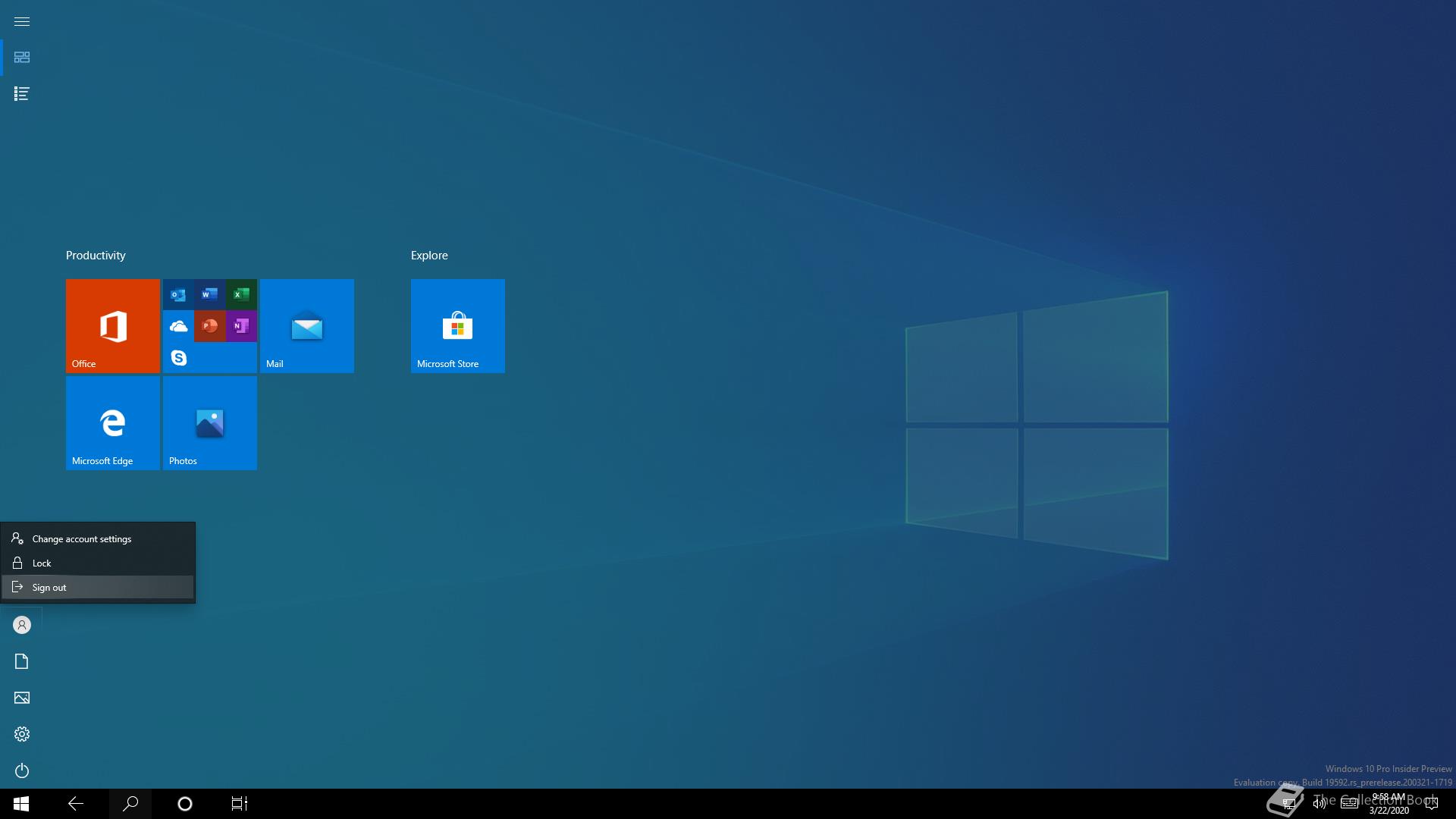Open the Power options icon
Screen dimensions: 1456x819
tap(21, 770)
